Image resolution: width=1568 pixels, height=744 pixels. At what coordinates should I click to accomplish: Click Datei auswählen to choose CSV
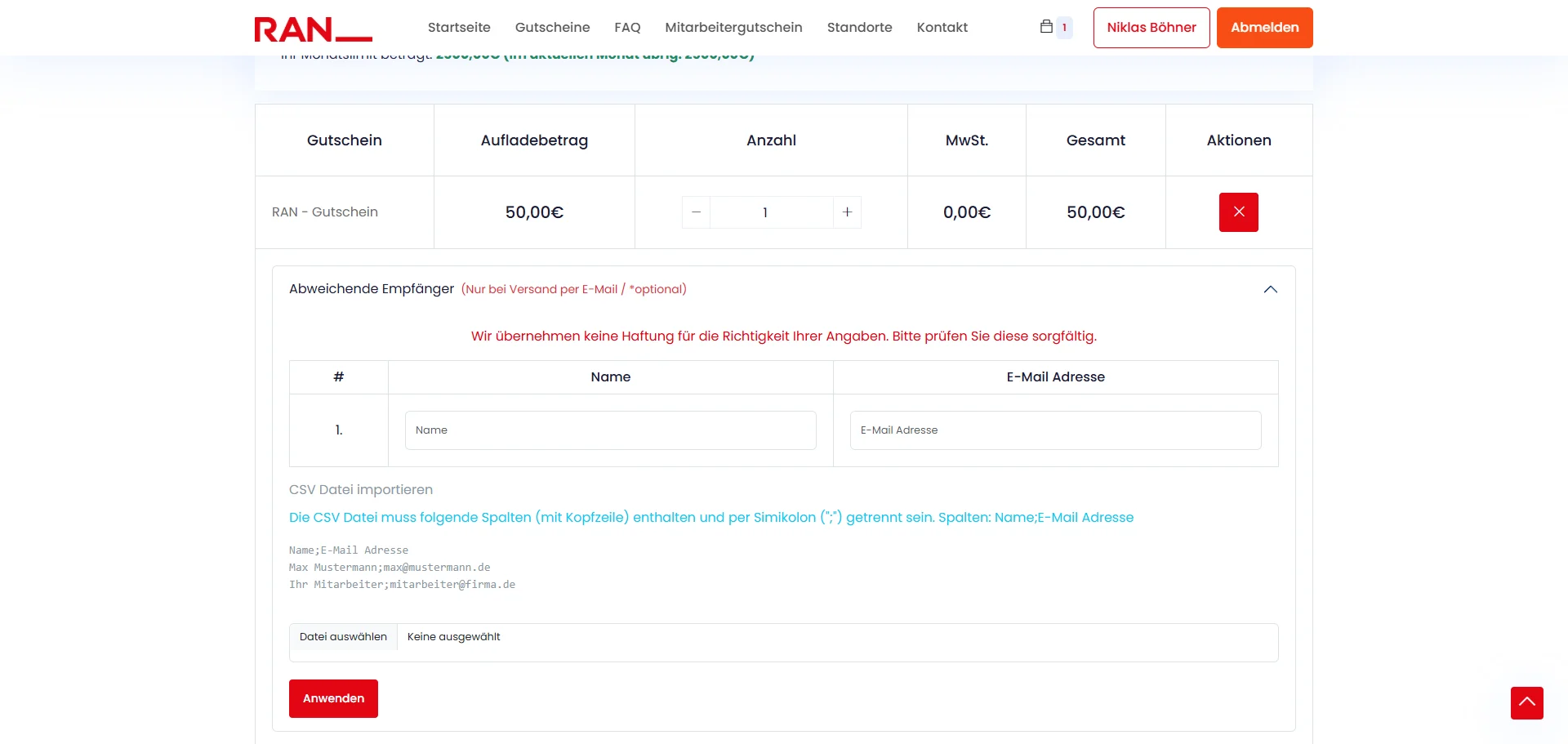(x=343, y=637)
